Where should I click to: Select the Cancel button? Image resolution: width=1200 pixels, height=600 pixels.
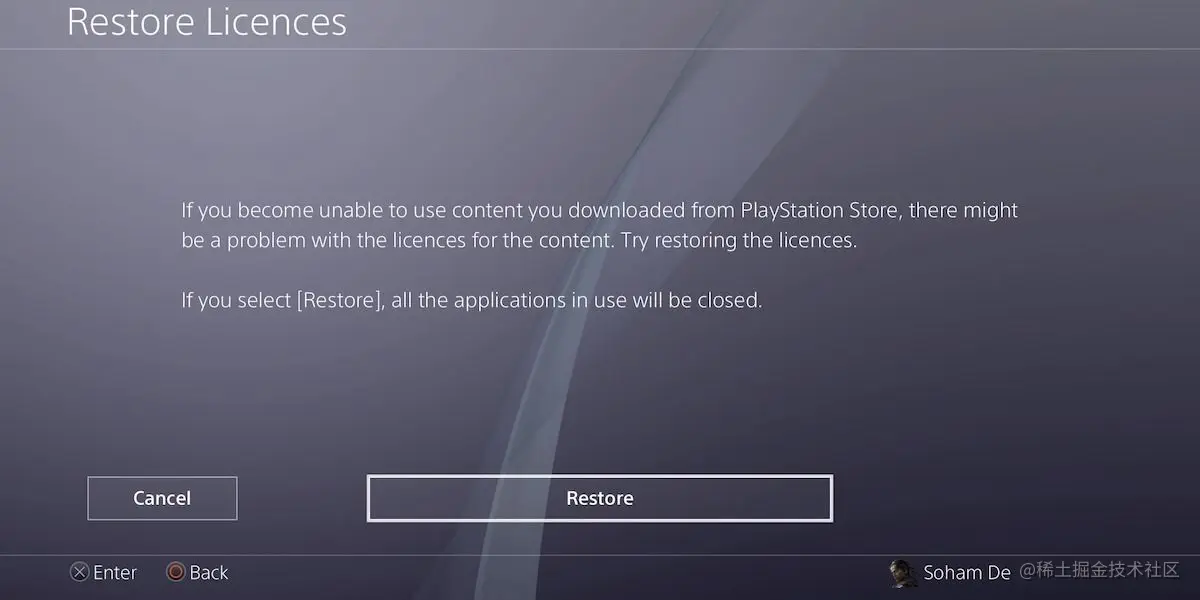pyautogui.click(x=162, y=498)
